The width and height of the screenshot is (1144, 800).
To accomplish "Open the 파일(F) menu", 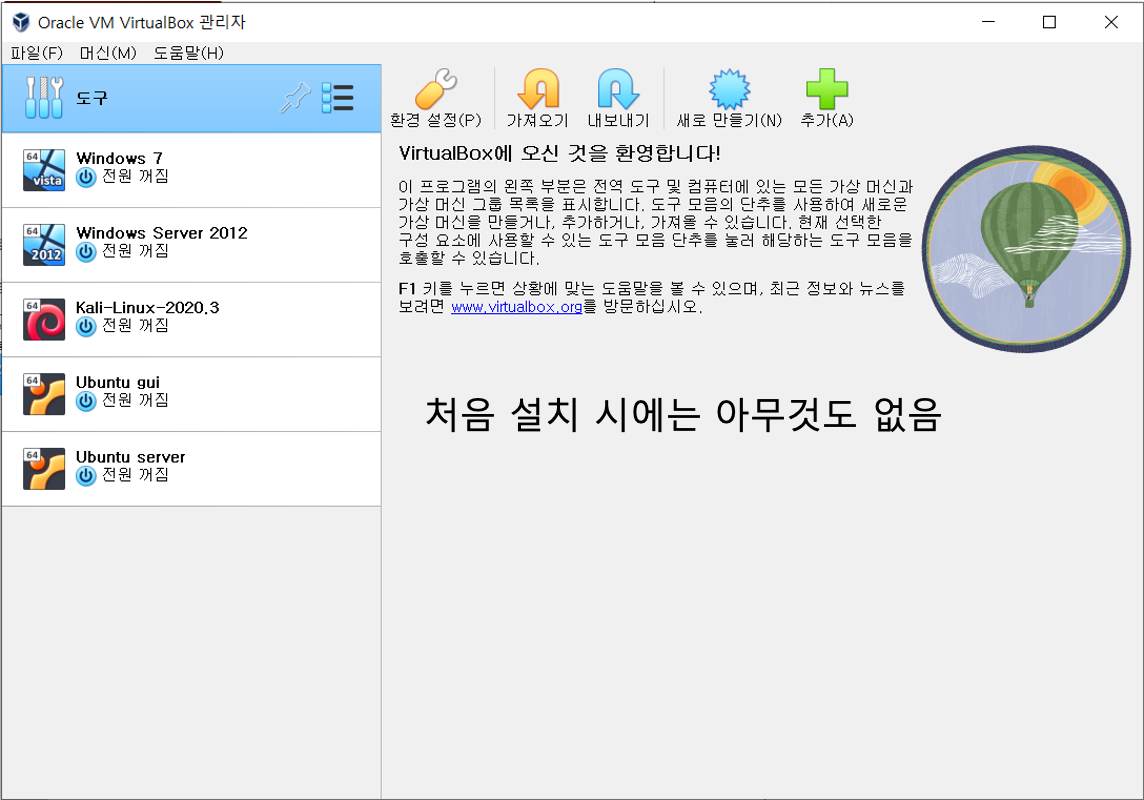I will pyautogui.click(x=36, y=53).
